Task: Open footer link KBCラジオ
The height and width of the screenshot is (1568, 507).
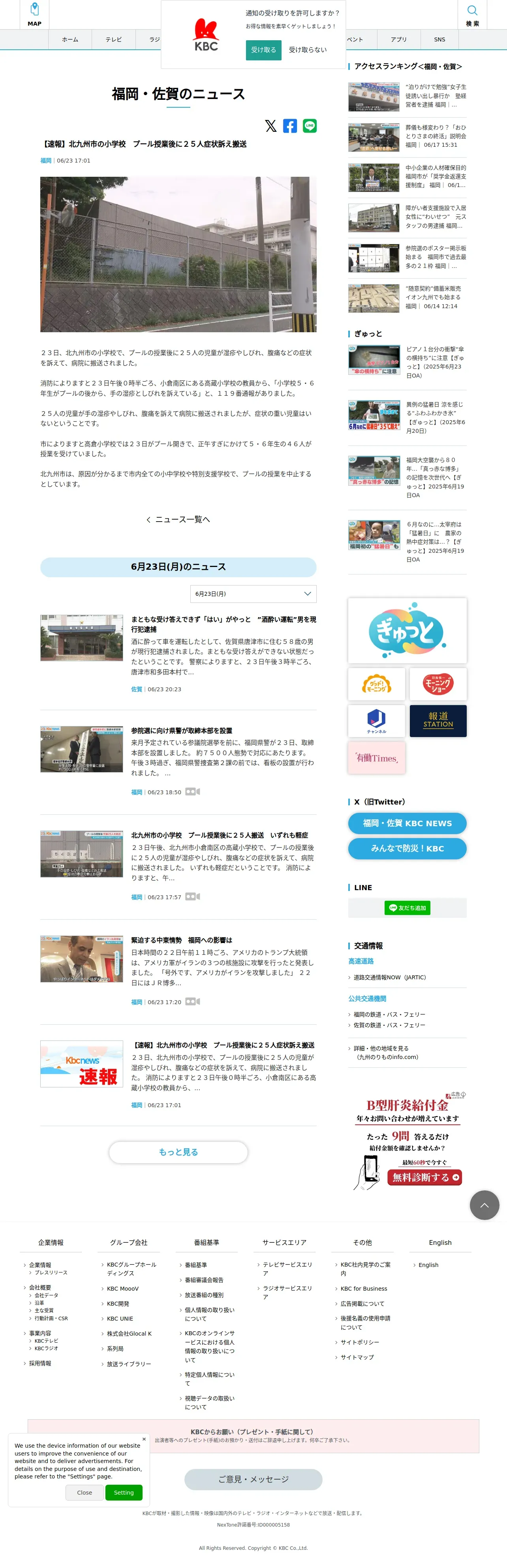Action: click(x=46, y=1348)
